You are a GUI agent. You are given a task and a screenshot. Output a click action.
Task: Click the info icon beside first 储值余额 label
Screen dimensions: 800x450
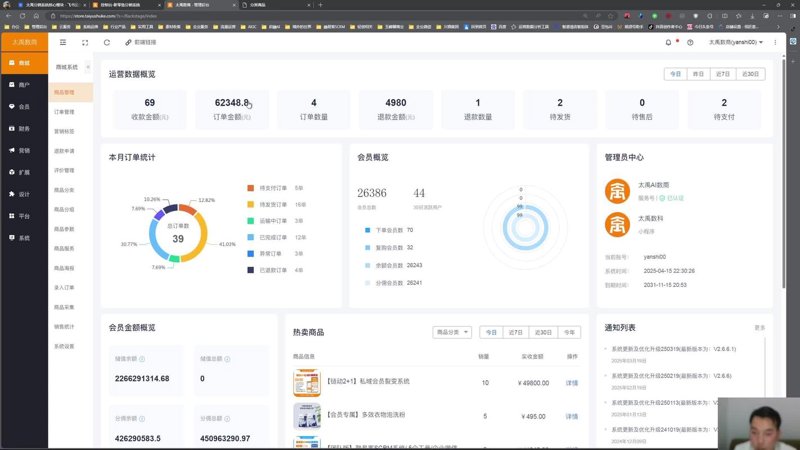click(142, 359)
